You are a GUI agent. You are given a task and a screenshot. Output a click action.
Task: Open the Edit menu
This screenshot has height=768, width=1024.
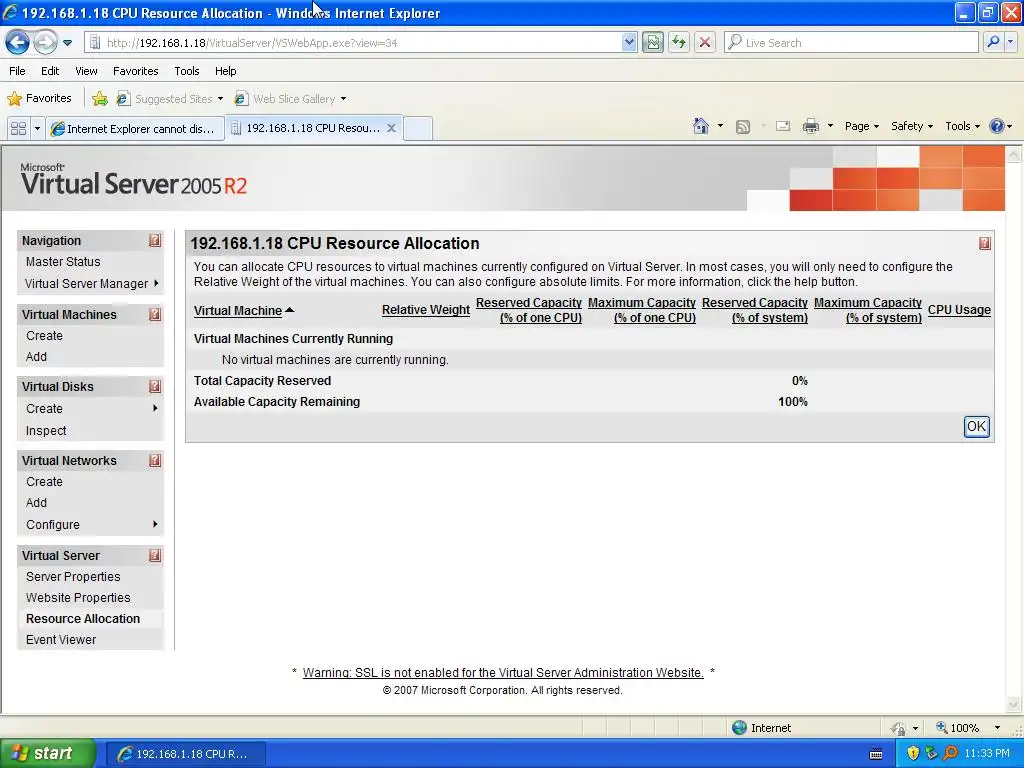coord(50,71)
